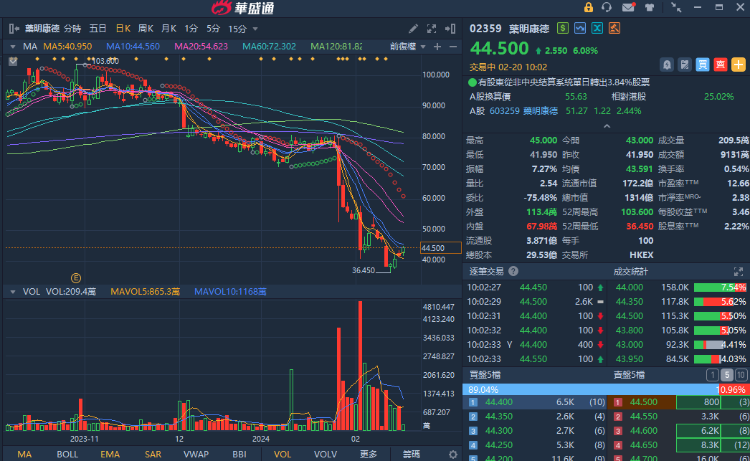Open the skin theme shirt icon
The height and width of the screenshot is (461, 750).
(x=649, y=7)
